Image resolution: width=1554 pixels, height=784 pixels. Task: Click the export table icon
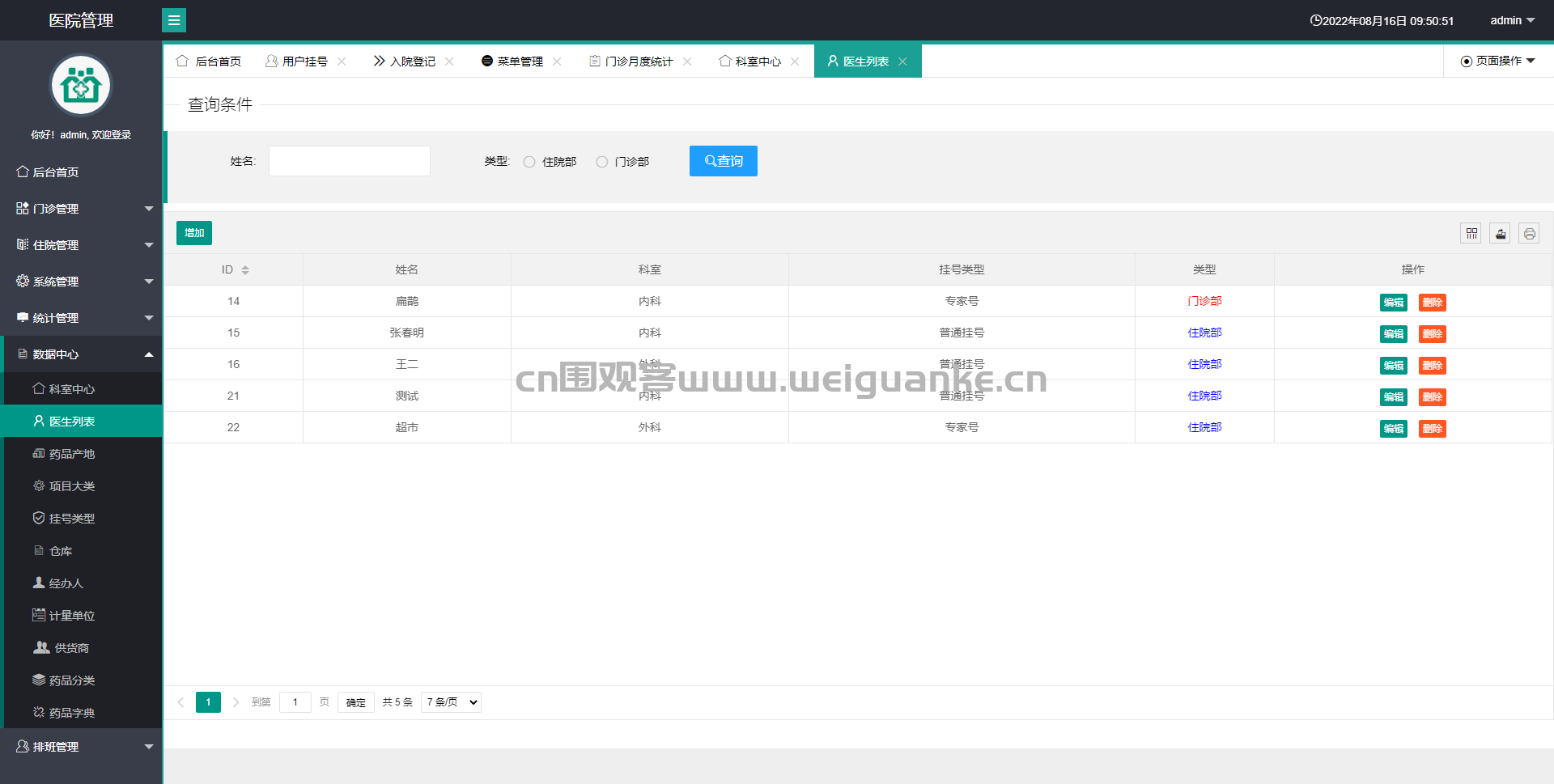[x=1500, y=234]
